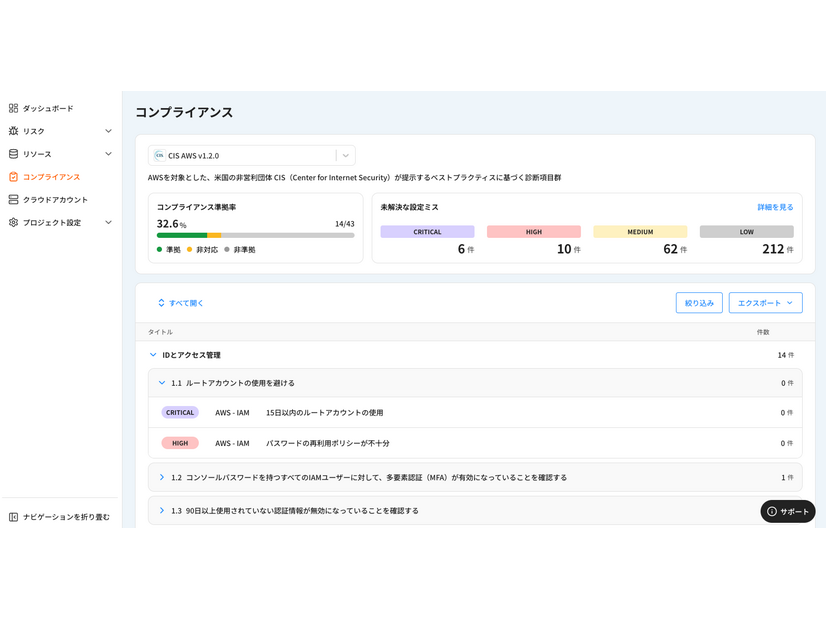The height and width of the screenshot is (620, 826).
Task: Toggle the LOW severity badge filter
Action: (x=746, y=231)
